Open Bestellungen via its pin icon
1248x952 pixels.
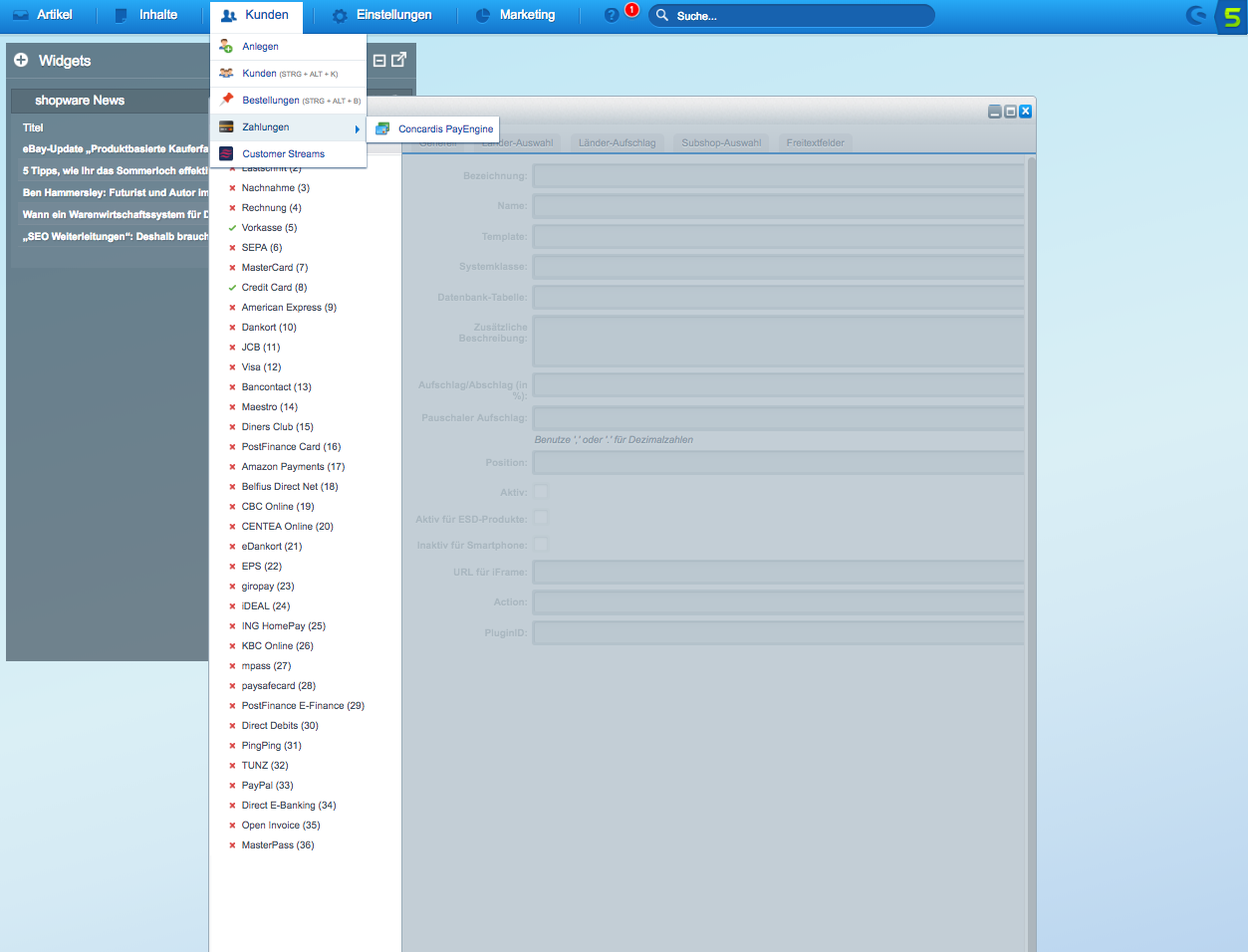click(226, 100)
